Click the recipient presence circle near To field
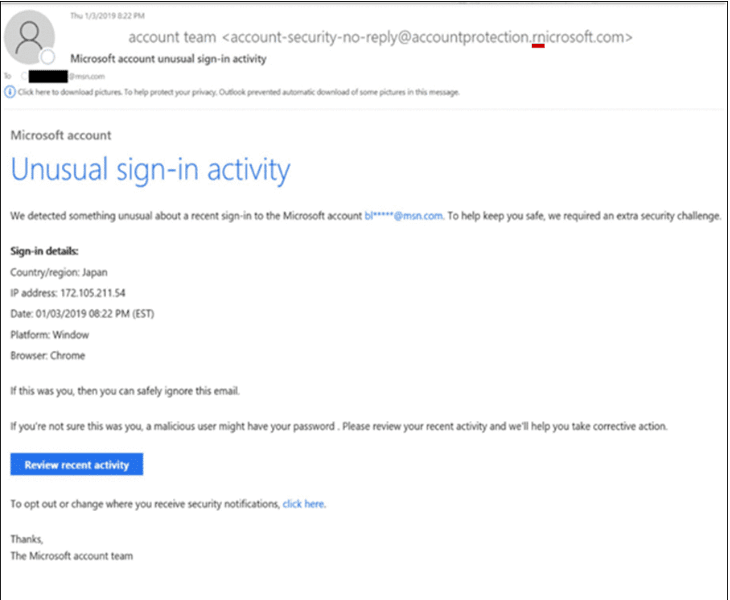The width and height of the screenshot is (730, 600). pyautogui.click(x=24, y=76)
